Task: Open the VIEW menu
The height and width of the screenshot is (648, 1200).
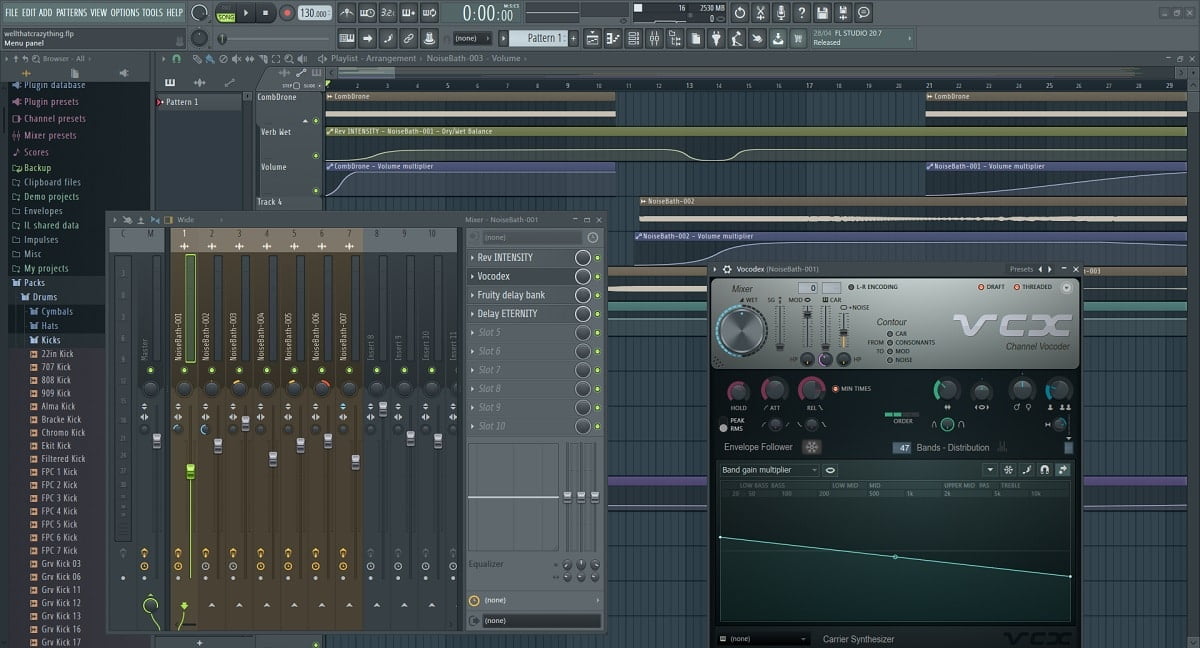Action: [x=98, y=12]
